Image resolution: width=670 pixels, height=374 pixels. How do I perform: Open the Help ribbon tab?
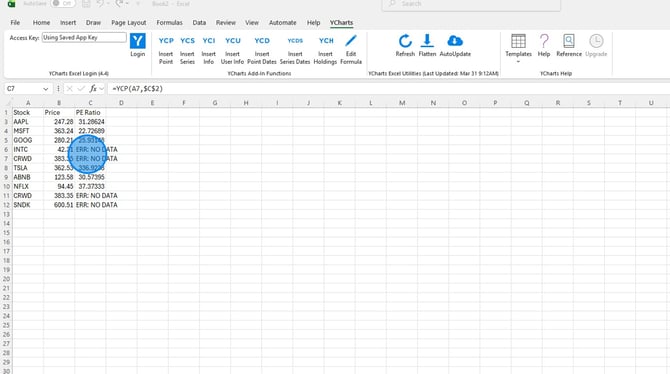tap(313, 22)
